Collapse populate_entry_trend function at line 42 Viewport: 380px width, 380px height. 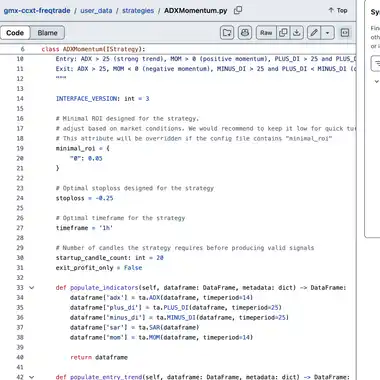(x=32, y=377)
